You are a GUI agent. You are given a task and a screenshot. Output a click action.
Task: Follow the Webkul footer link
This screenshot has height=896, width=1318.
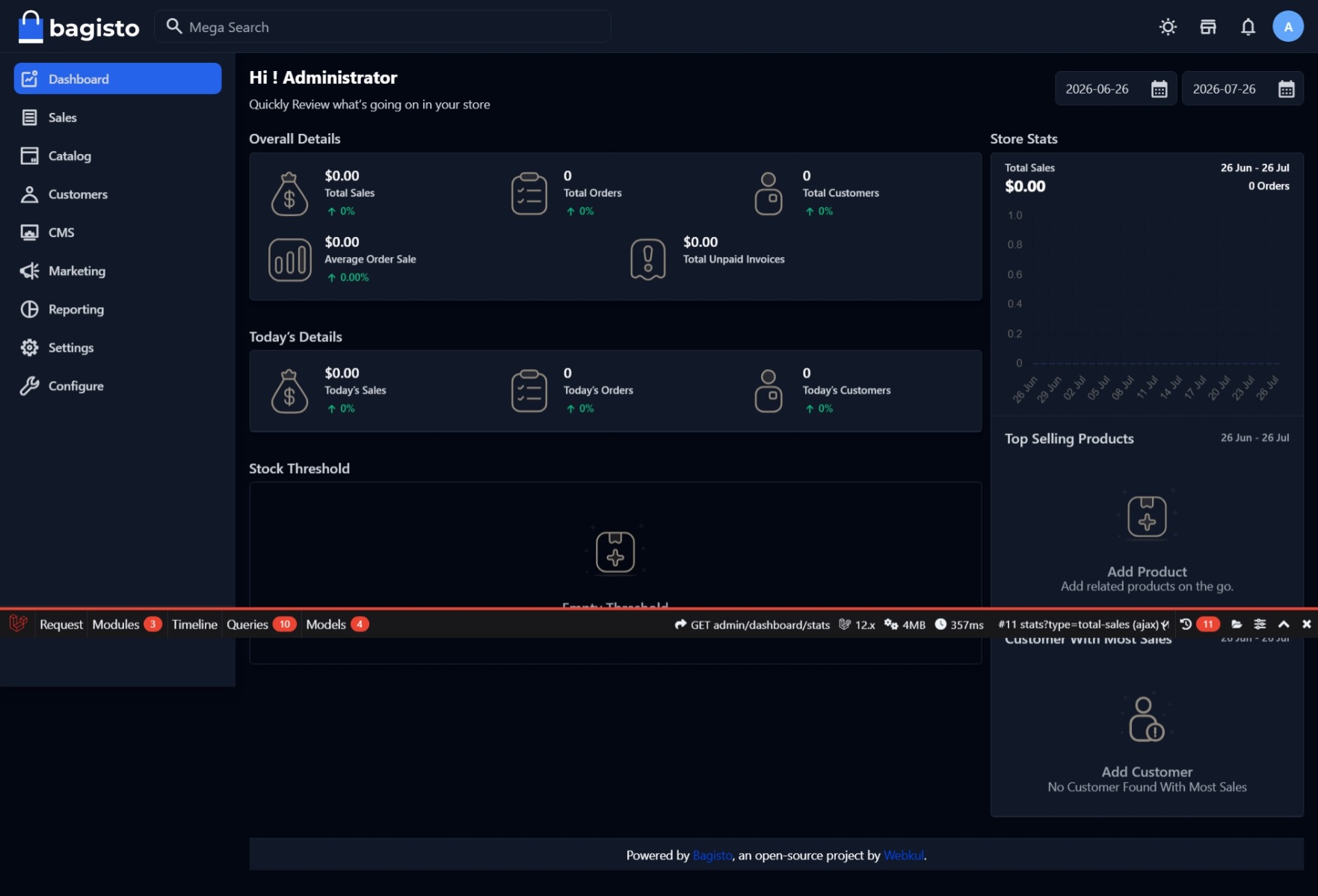click(x=904, y=856)
